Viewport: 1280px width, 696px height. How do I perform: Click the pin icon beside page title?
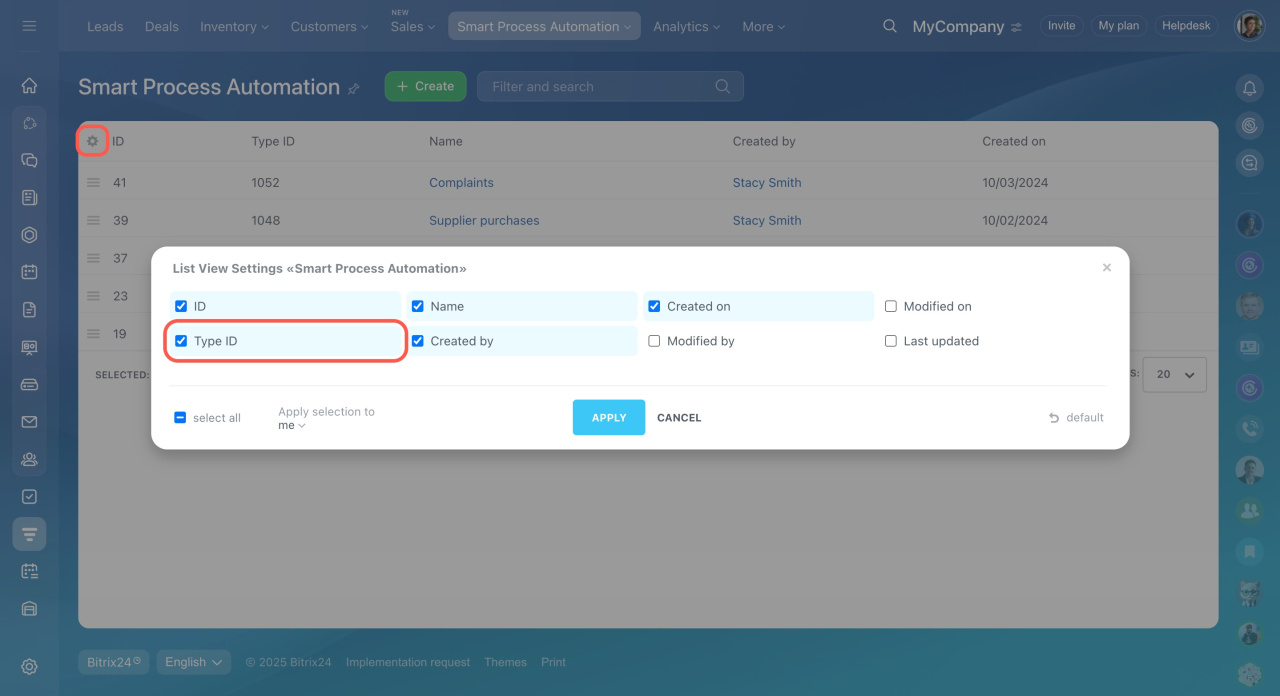point(354,89)
